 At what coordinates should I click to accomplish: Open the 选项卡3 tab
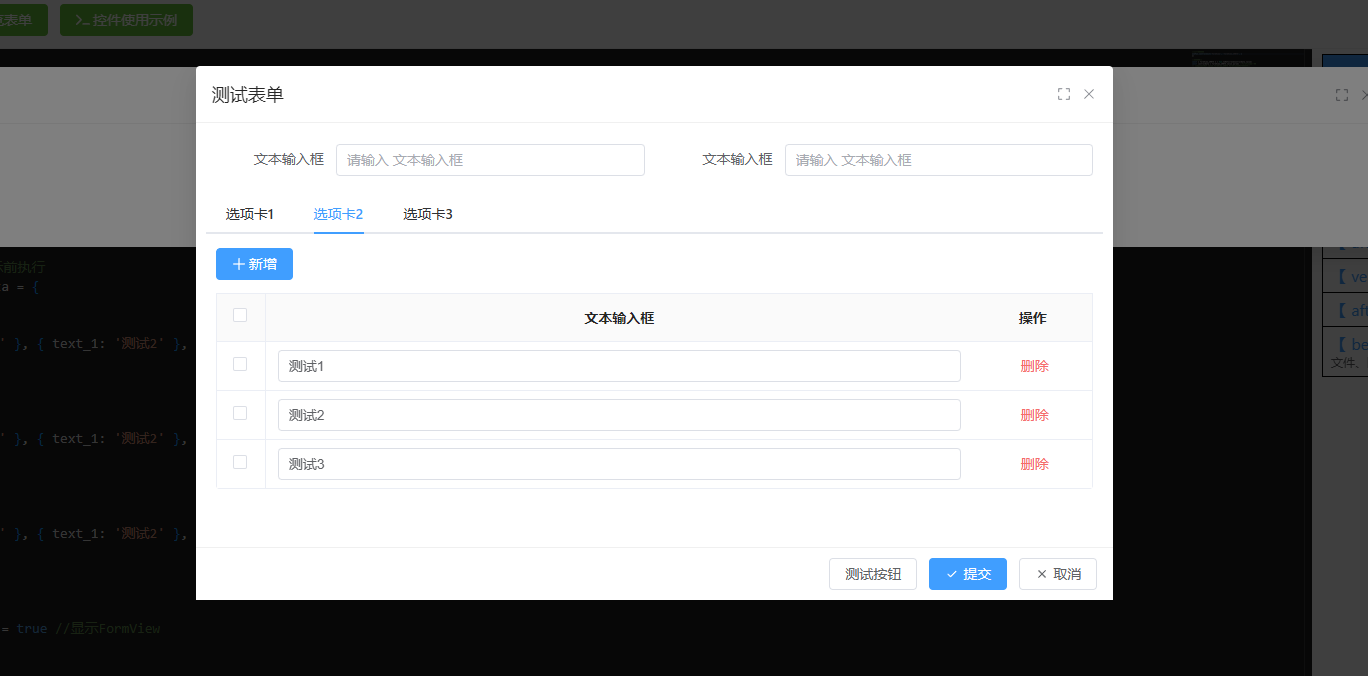(428, 214)
